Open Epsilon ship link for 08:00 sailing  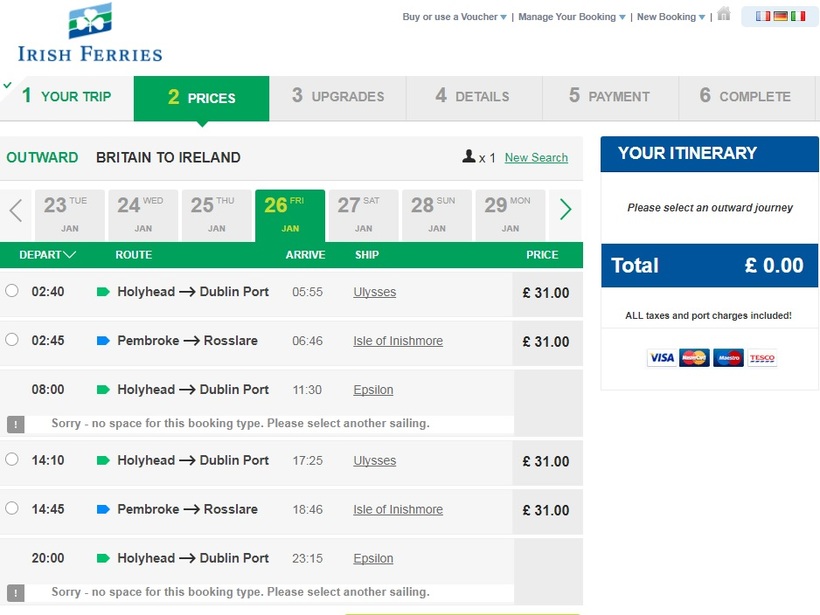(373, 390)
